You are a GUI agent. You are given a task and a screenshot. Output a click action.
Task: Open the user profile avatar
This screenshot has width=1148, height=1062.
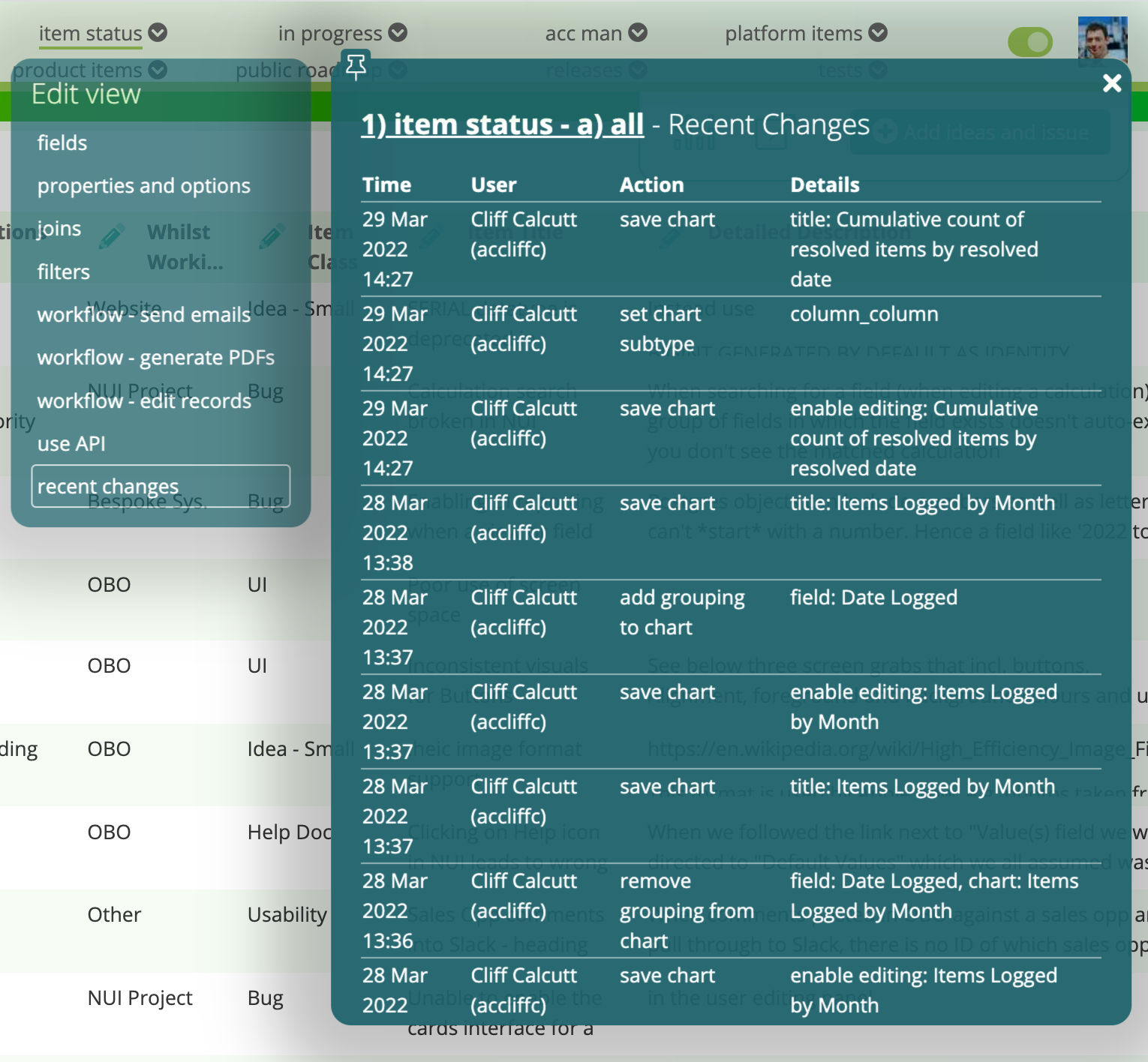[1102, 40]
